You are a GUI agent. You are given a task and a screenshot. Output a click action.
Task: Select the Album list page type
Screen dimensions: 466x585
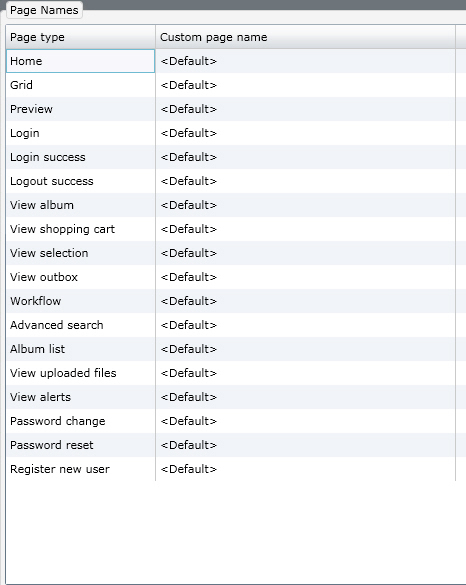81,349
